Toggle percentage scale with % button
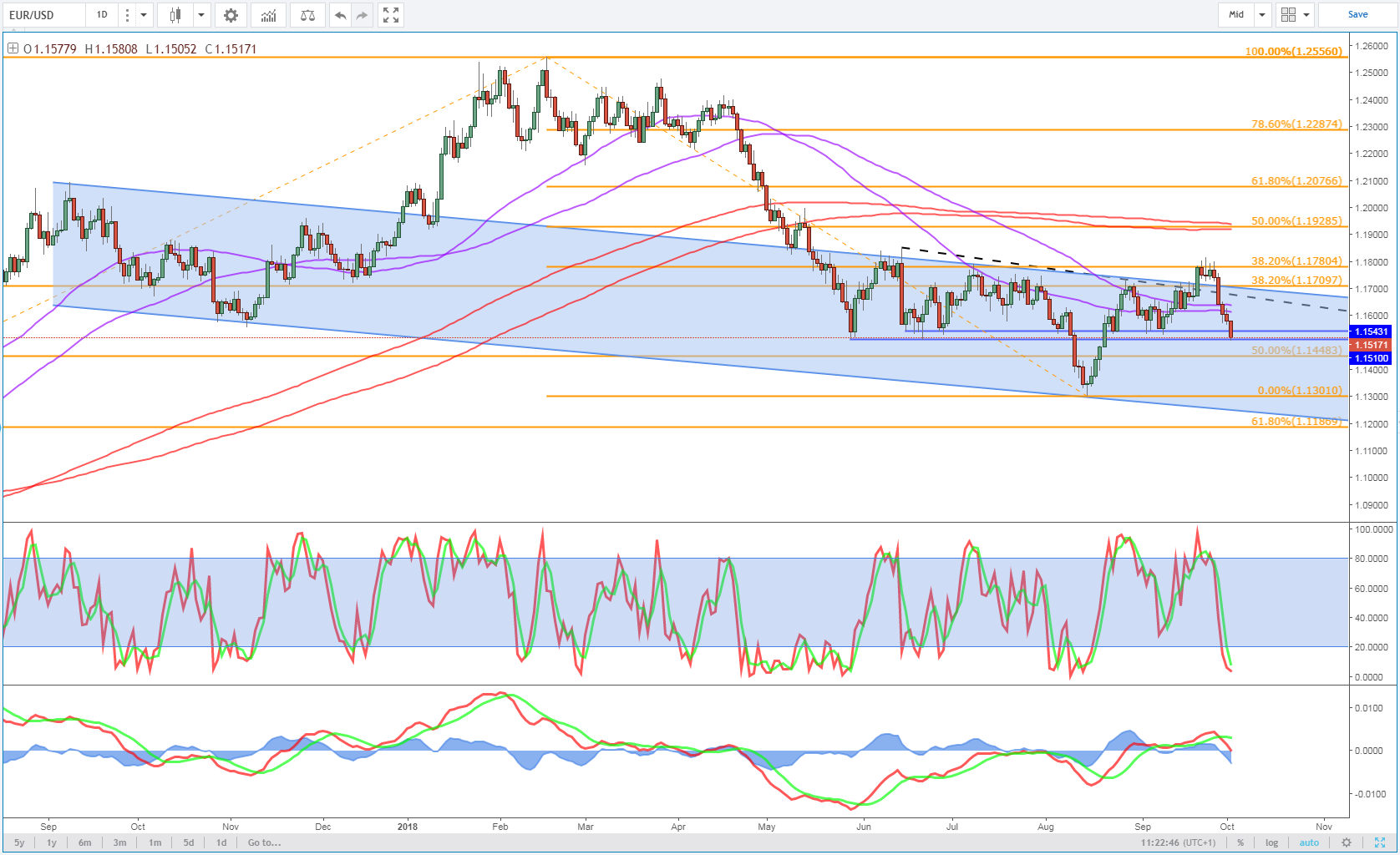 click(1240, 842)
